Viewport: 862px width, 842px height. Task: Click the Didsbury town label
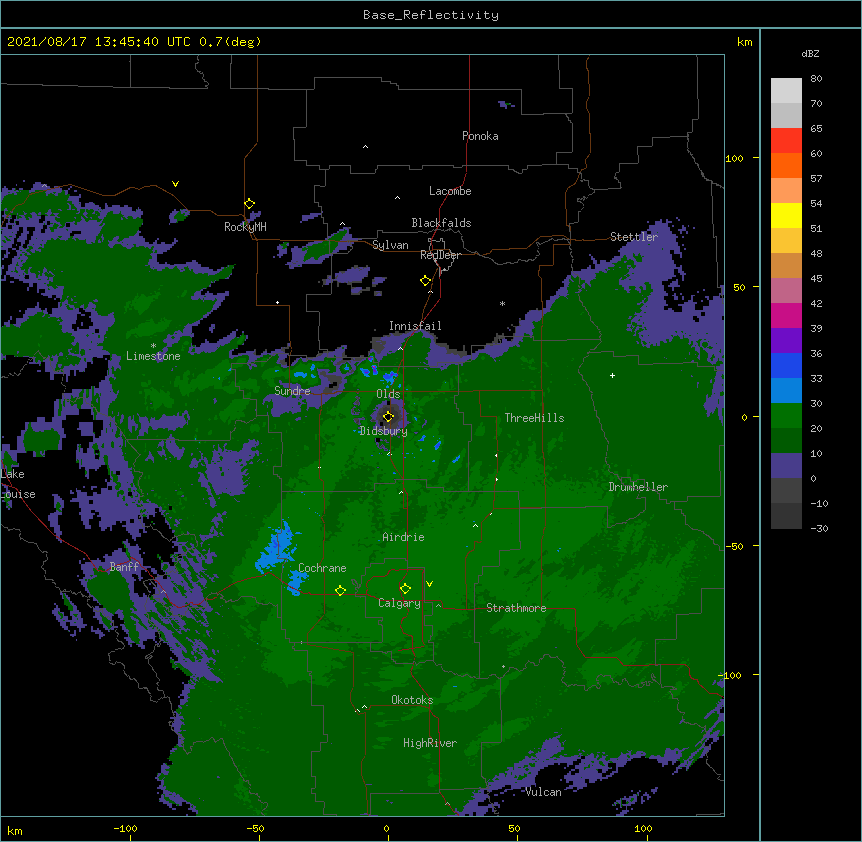pos(383,431)
